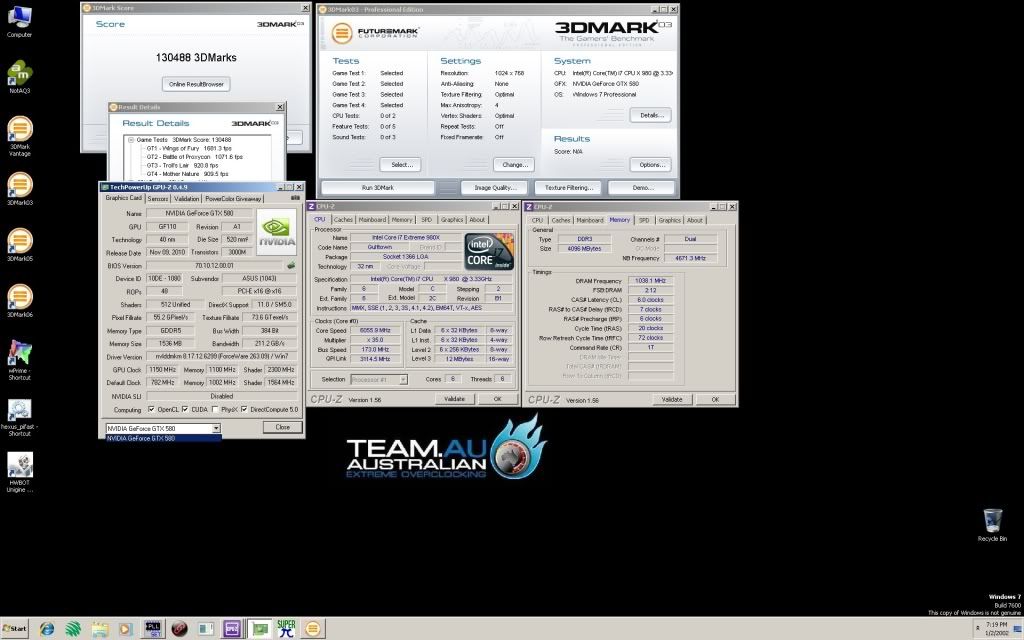The height and width of the screenshot is (640, 1024).
Task: Open Internet Explorer from the taskbar
Action: point(47,629)
